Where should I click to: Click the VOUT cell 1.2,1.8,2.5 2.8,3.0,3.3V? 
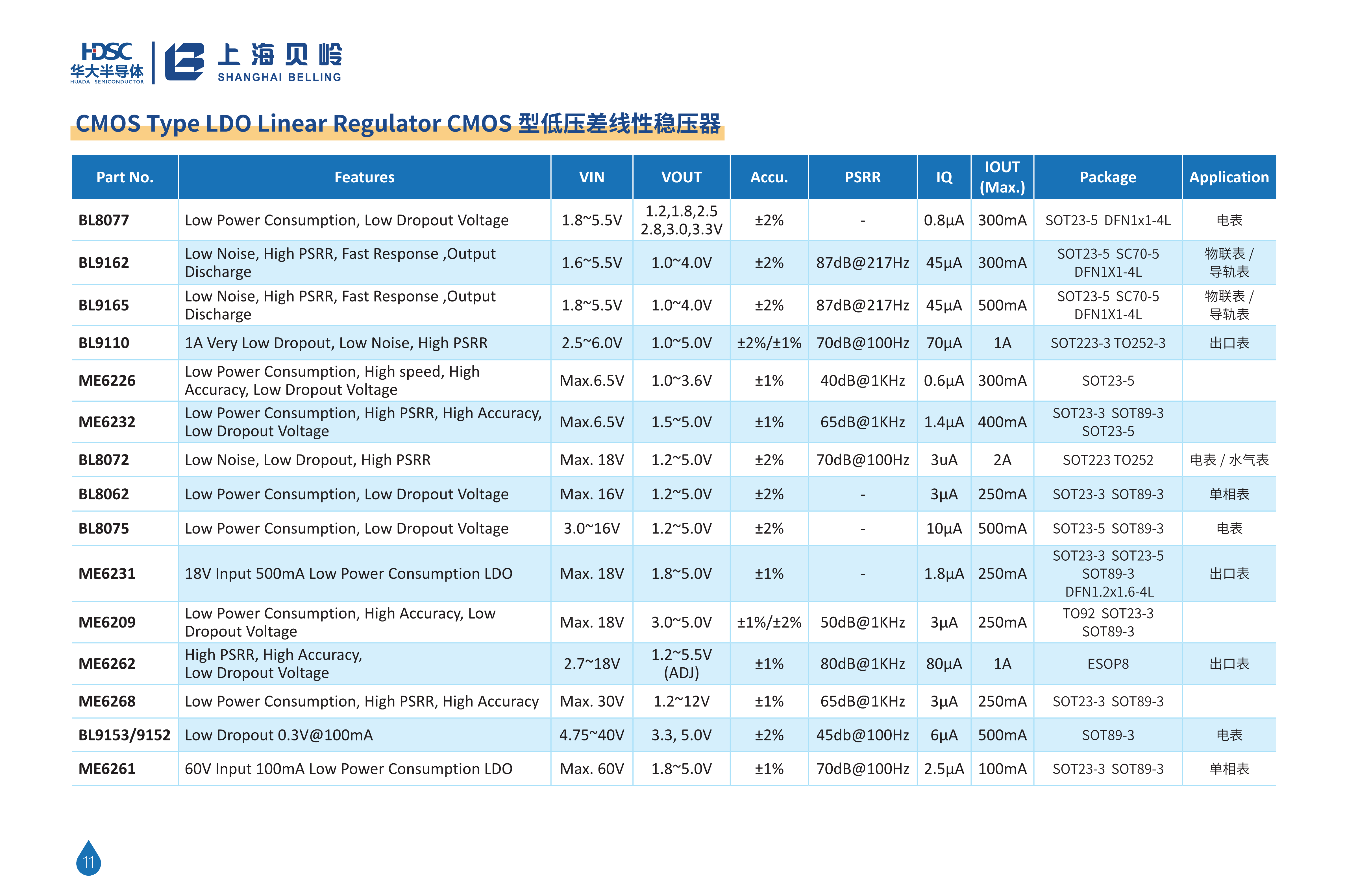click(681, 220)
